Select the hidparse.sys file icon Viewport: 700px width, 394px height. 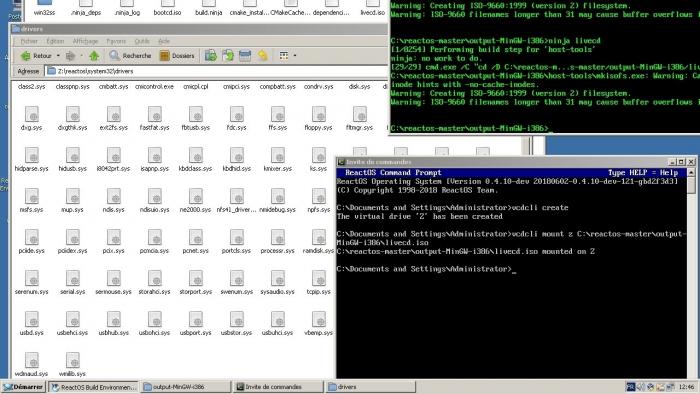pos(31,156)
